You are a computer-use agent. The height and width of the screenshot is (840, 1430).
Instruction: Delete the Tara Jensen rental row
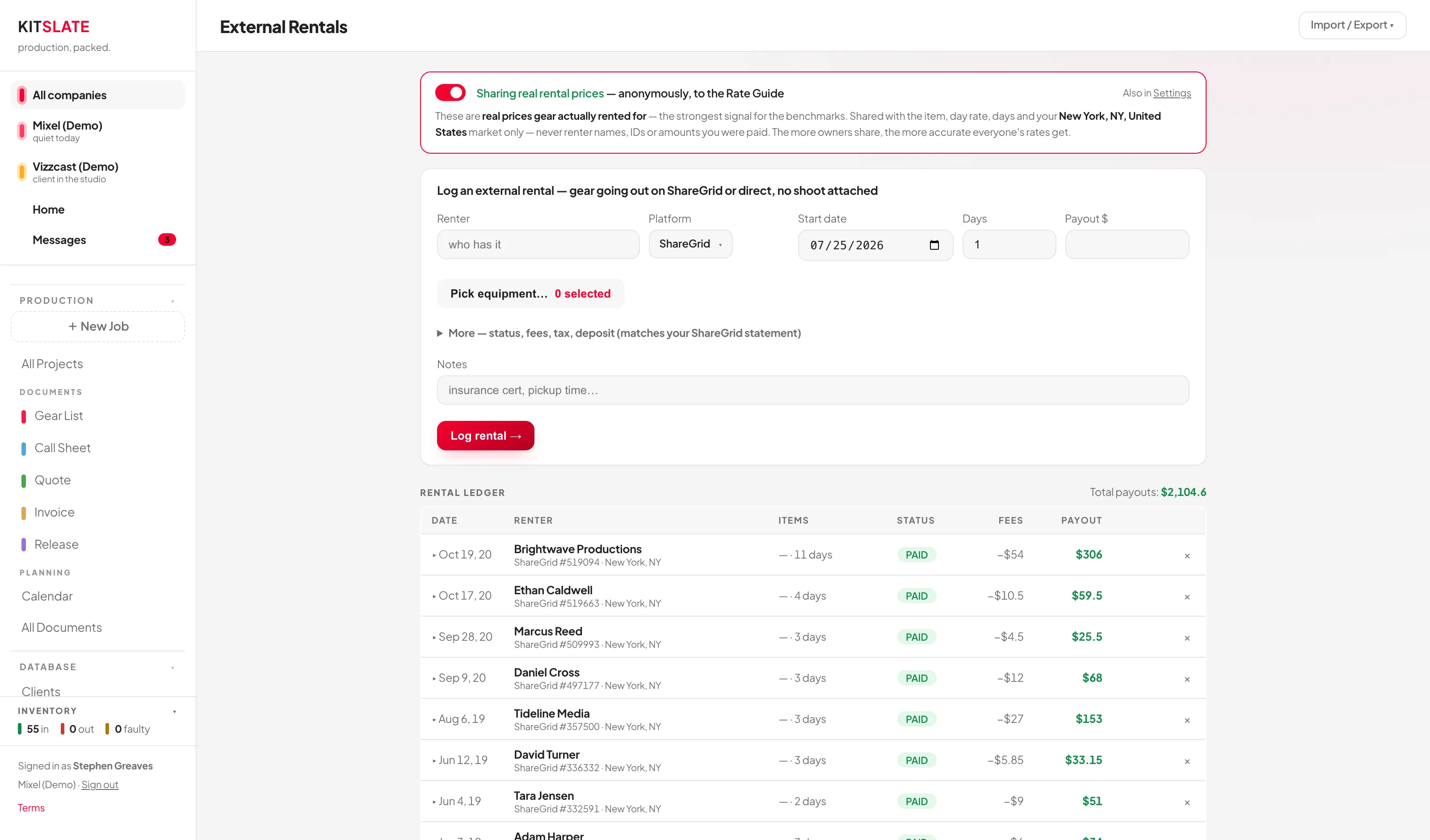(1186, 802)
